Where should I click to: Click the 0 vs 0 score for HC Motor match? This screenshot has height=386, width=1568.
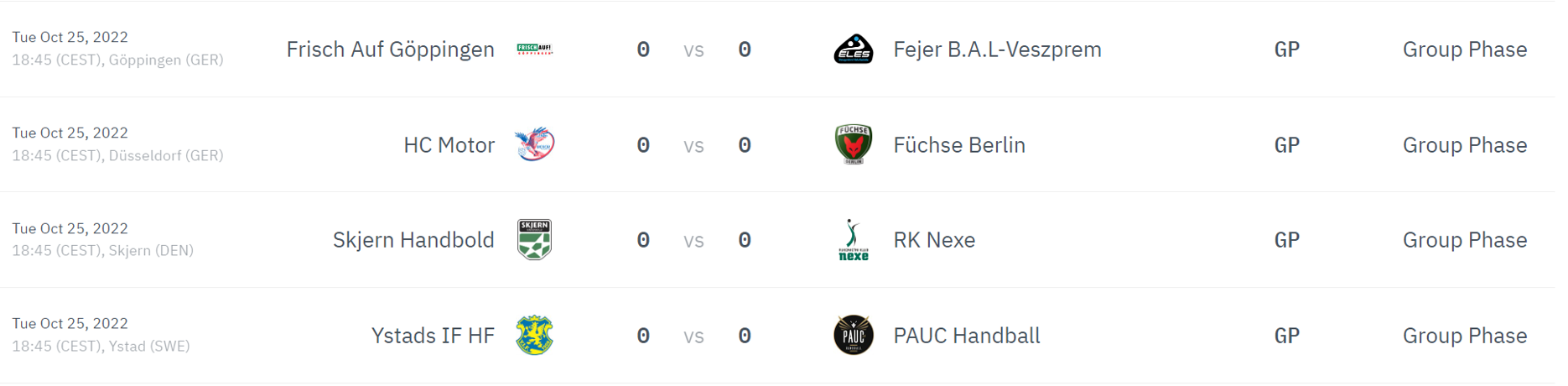tap(693, 145)
